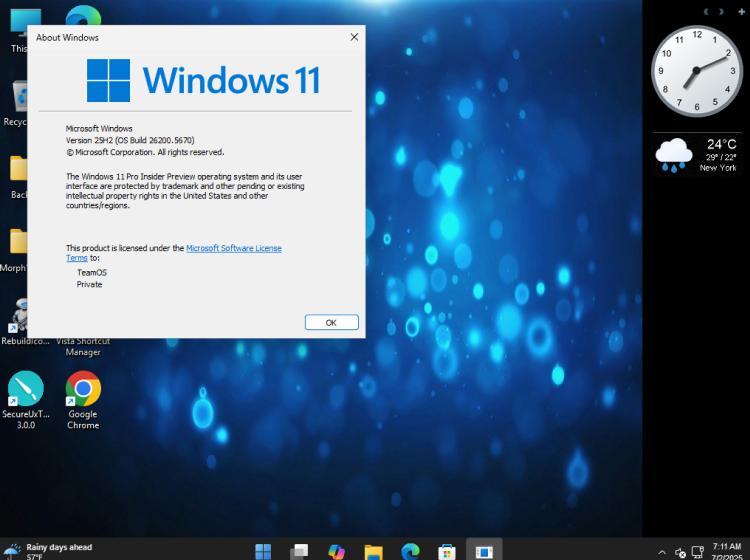Close the About Windows dialog
The image size is (750, 560).
[x=354, y=37]
